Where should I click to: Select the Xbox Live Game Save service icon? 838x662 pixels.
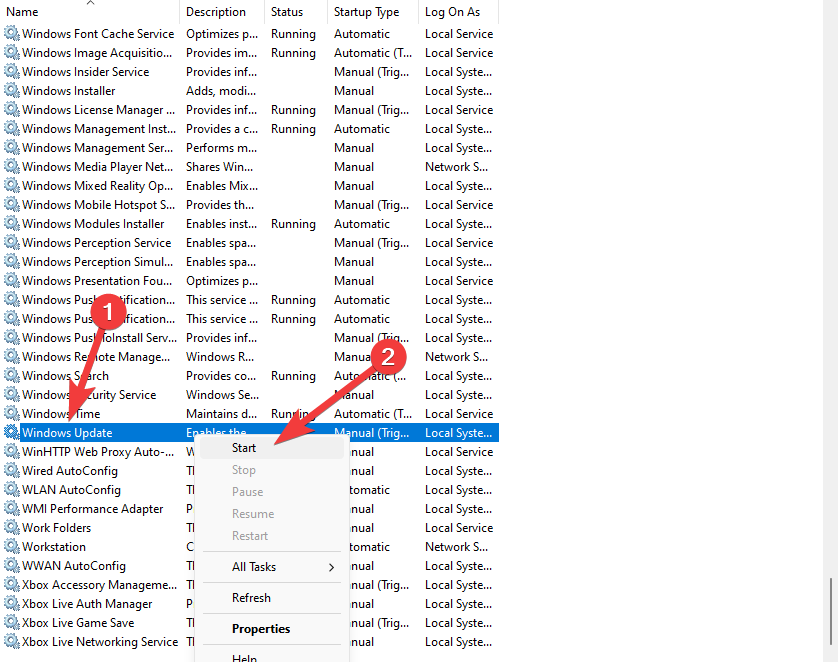click(12, 623)
